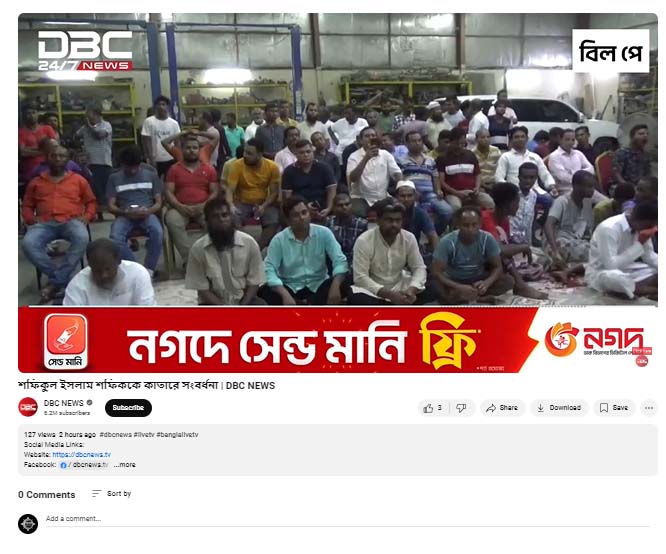Open the three-dot more actions menu

(649, 408)
